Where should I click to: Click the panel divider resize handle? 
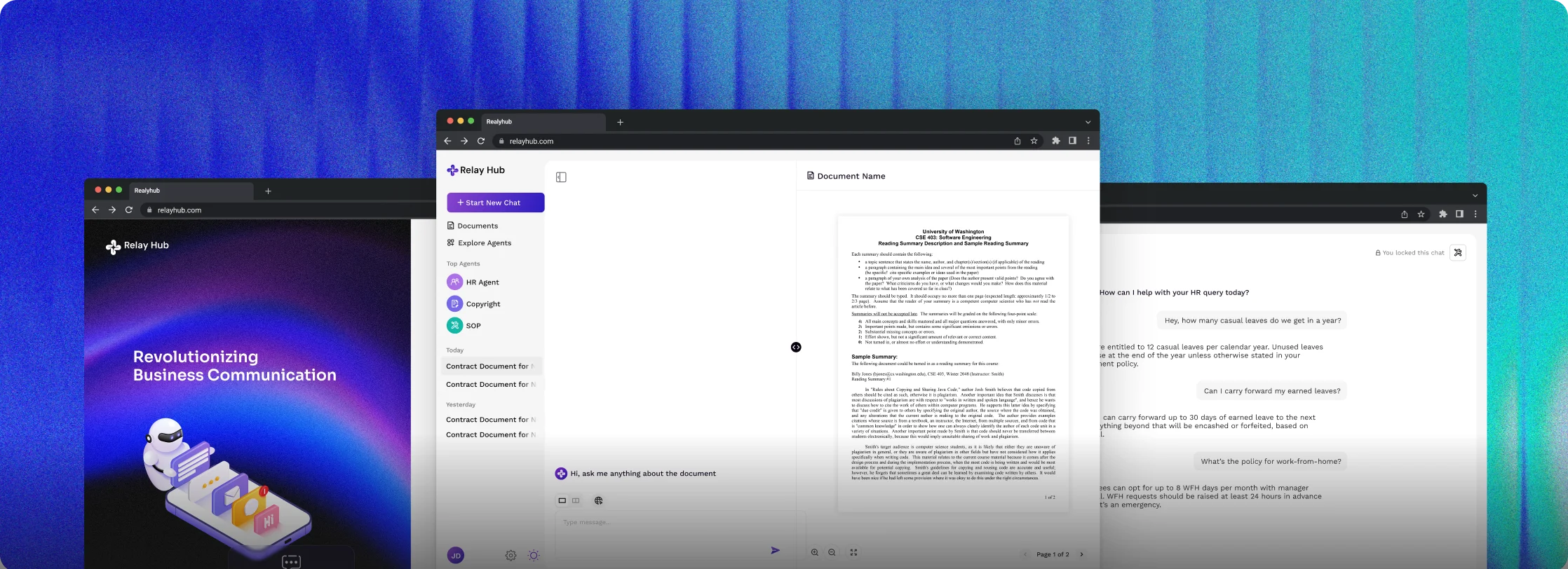[796, 348]
